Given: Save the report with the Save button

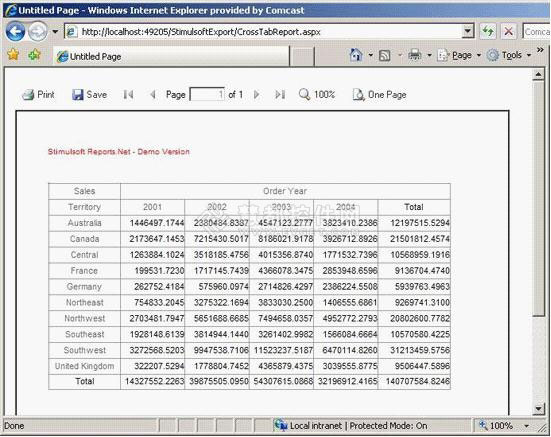Looking at the screenshot, I should (89, 94).
